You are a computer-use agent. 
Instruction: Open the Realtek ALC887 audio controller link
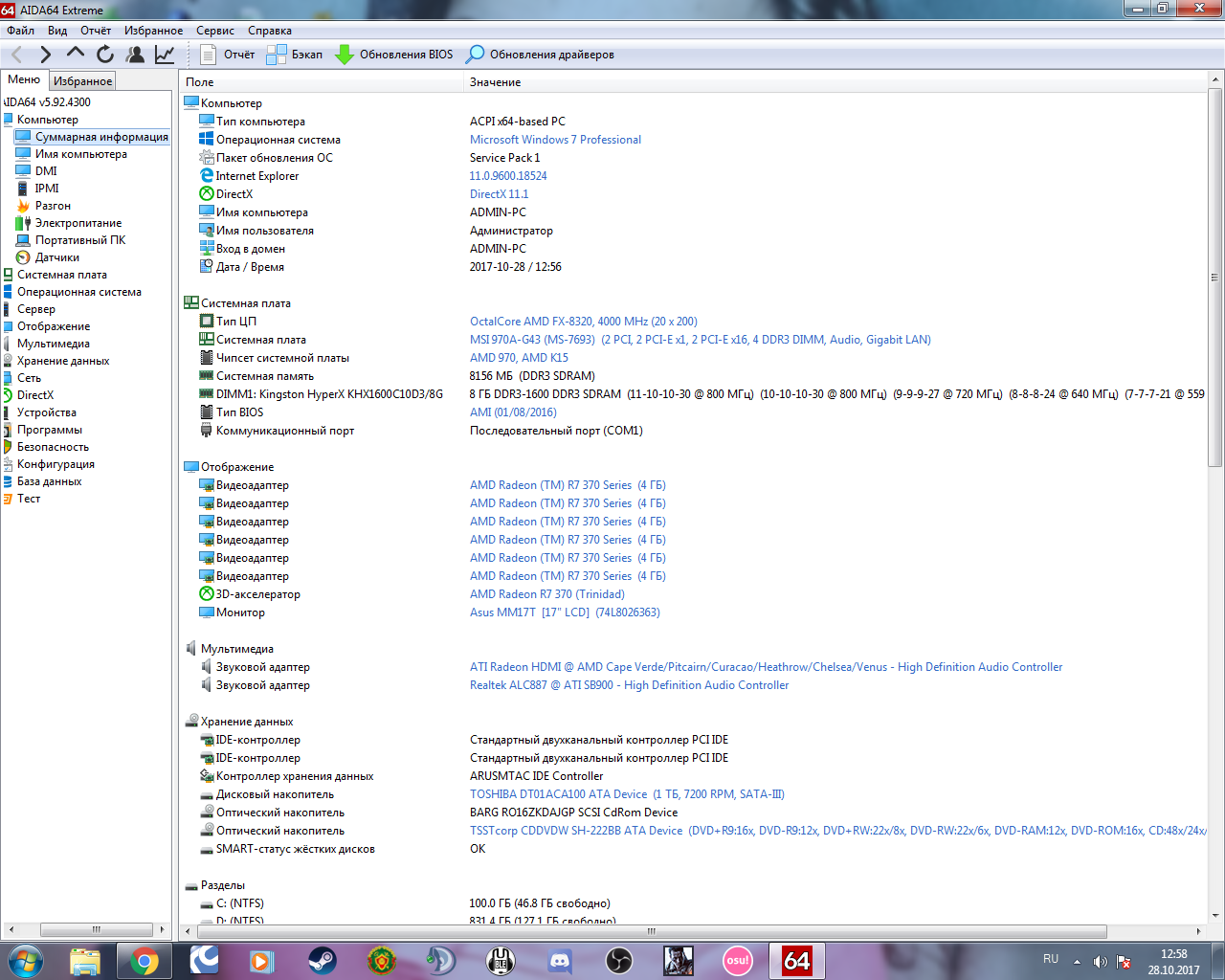click(629, 685)
